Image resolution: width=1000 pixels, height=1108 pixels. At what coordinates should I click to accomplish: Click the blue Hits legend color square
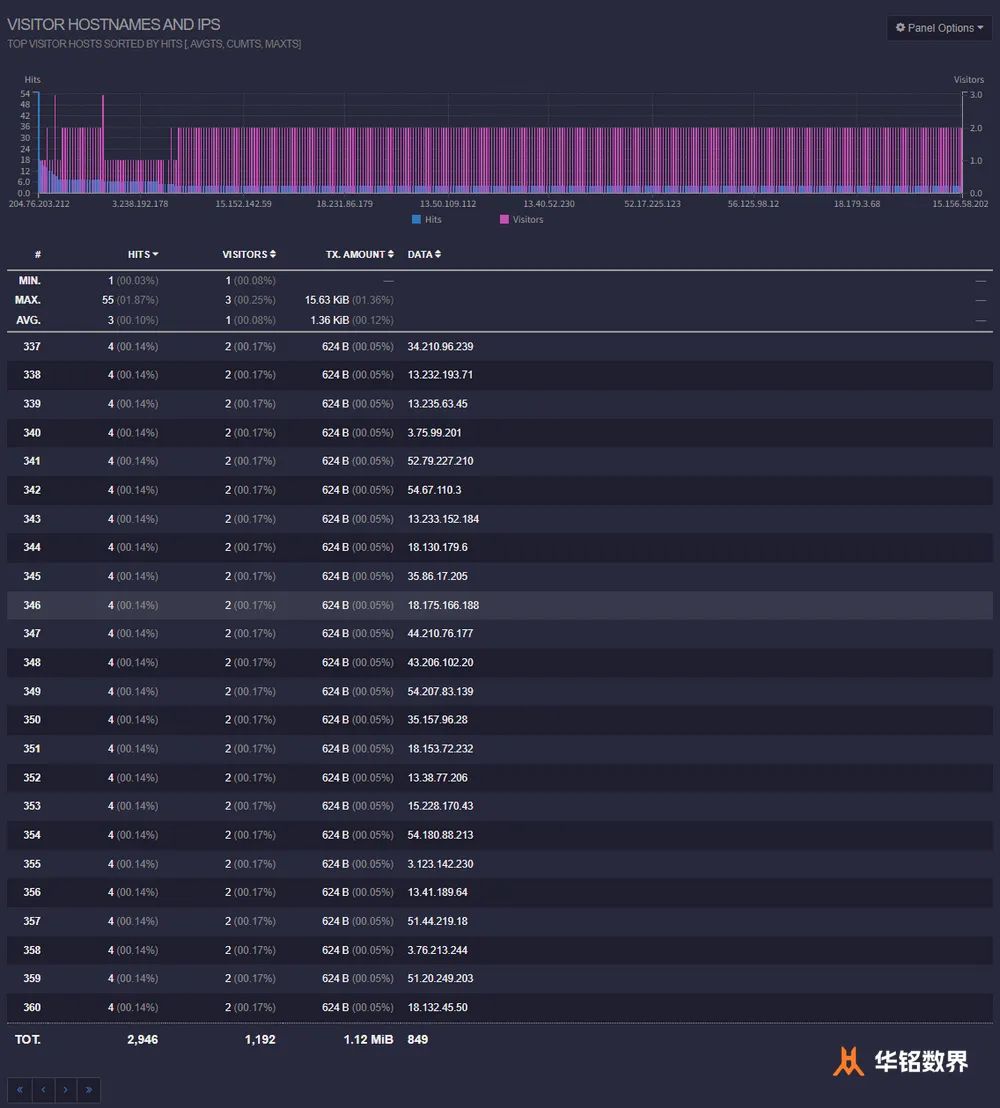[x=416, y=219]
